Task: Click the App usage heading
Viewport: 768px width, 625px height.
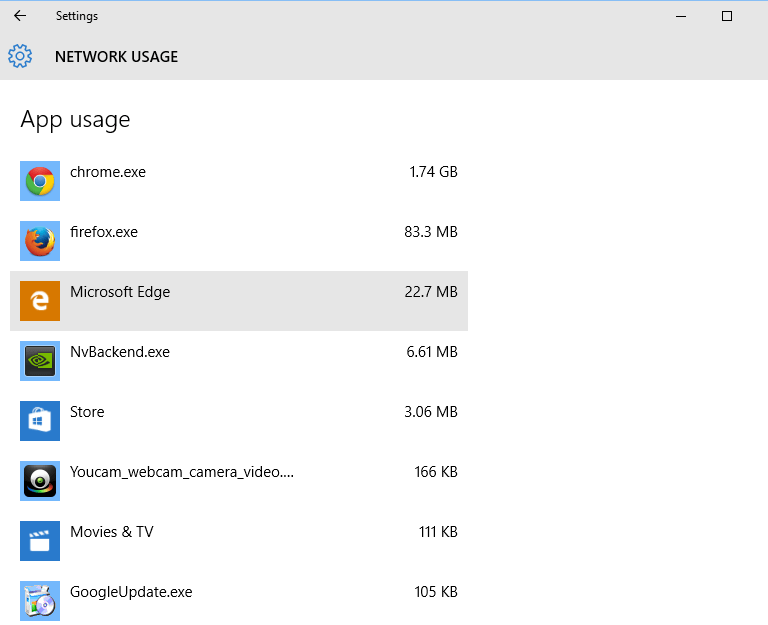Action: 75,120
